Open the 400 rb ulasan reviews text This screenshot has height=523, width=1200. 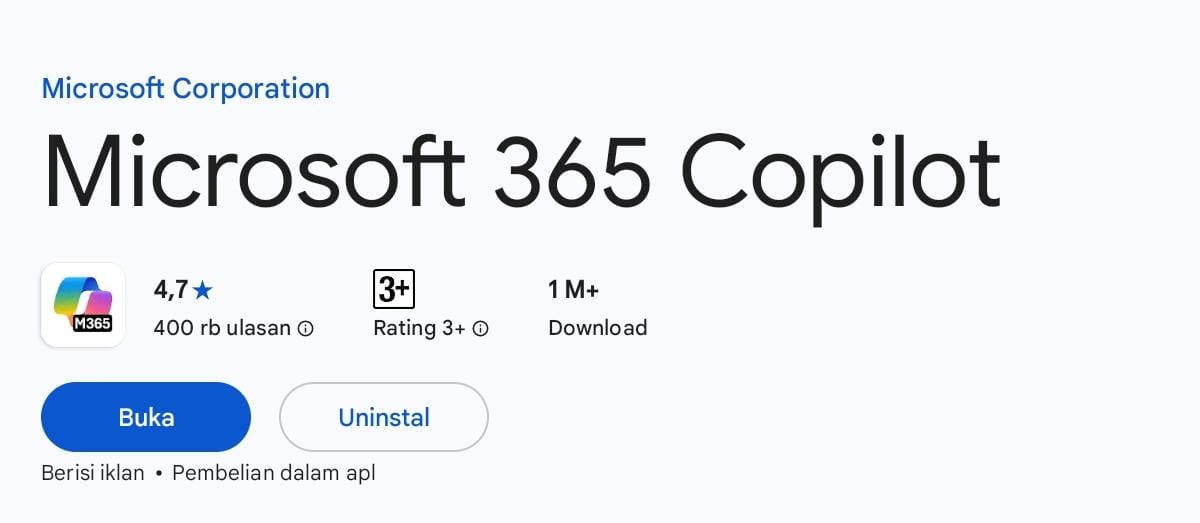point(222,328)
